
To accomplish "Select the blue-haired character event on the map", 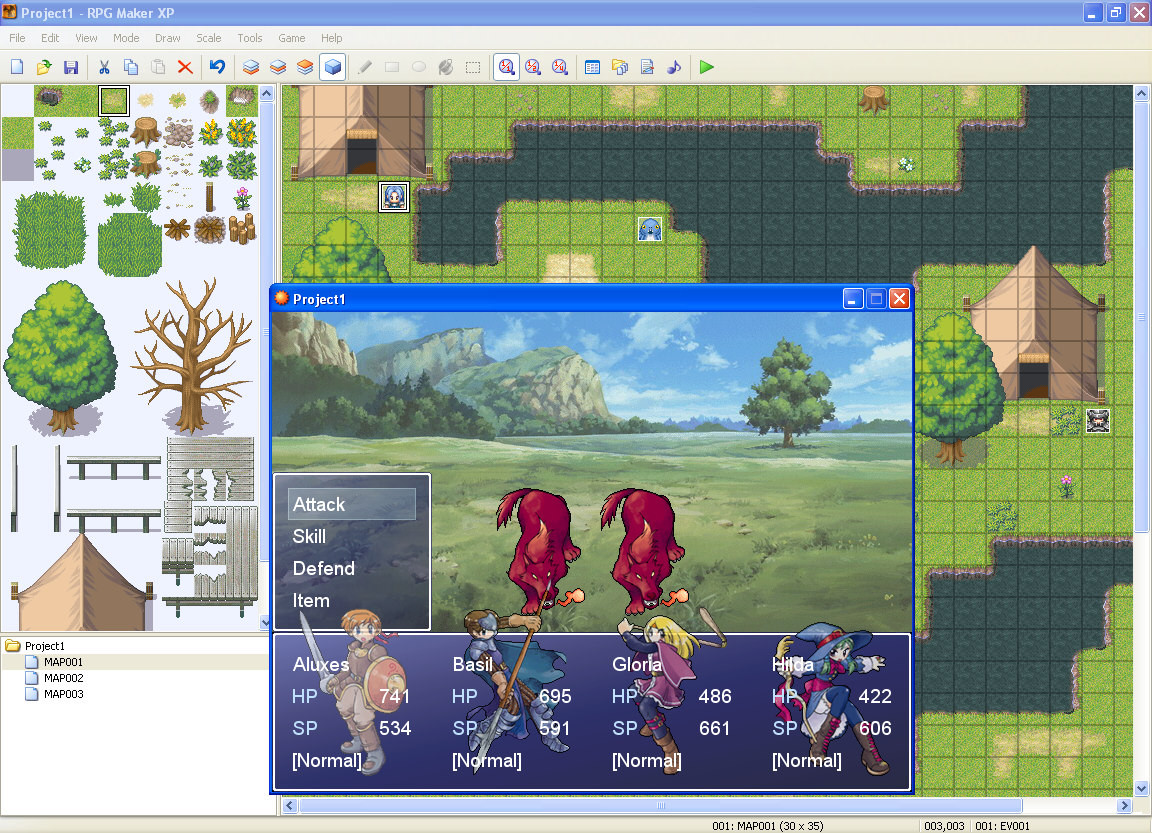I will click(x=394, y=198).
